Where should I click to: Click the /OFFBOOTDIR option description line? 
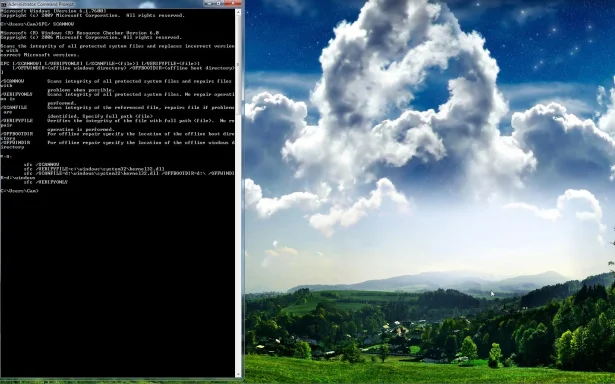118,134
